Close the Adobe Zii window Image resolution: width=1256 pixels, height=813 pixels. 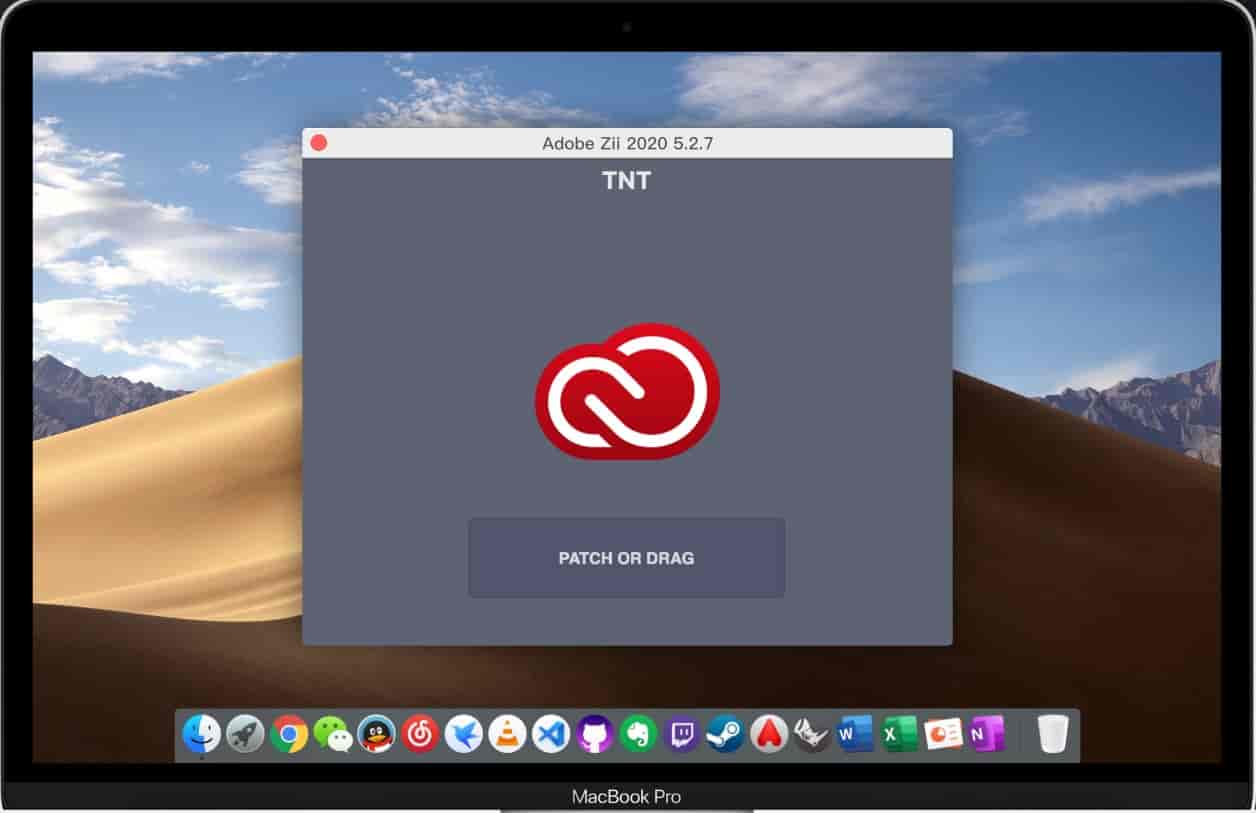tap(319, 143)
